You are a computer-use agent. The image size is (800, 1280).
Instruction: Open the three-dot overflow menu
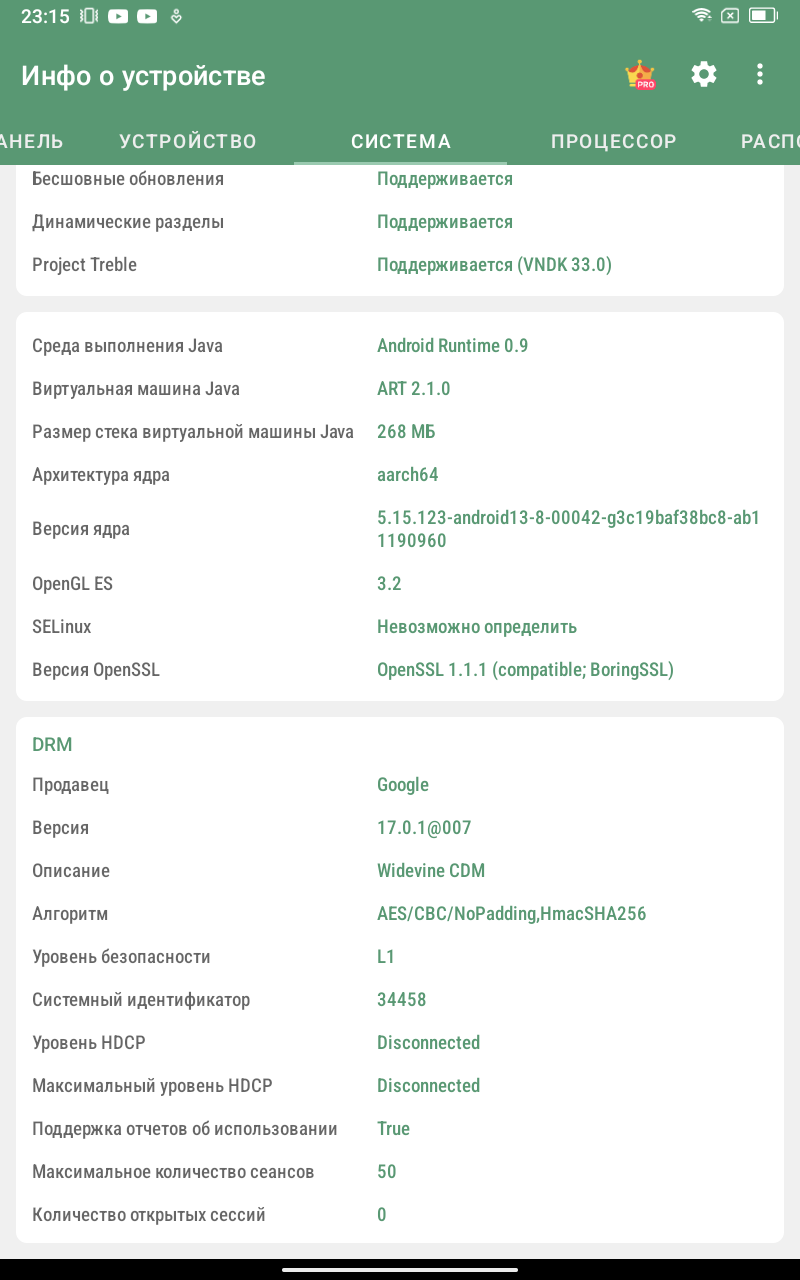tap(760, 74)
